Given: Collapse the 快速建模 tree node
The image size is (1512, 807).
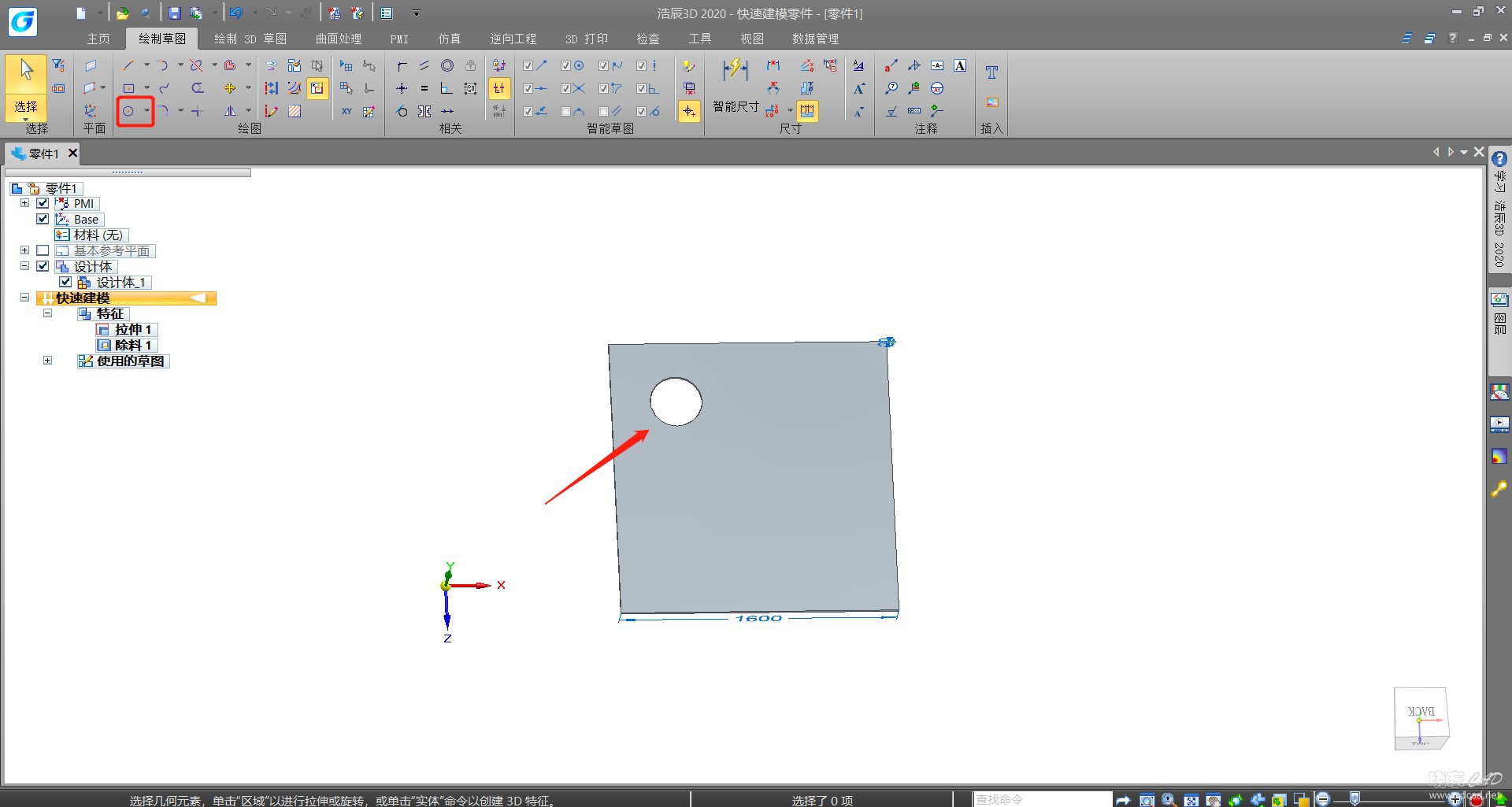Looking at the screenshot, I should click(x=24, y=298).
